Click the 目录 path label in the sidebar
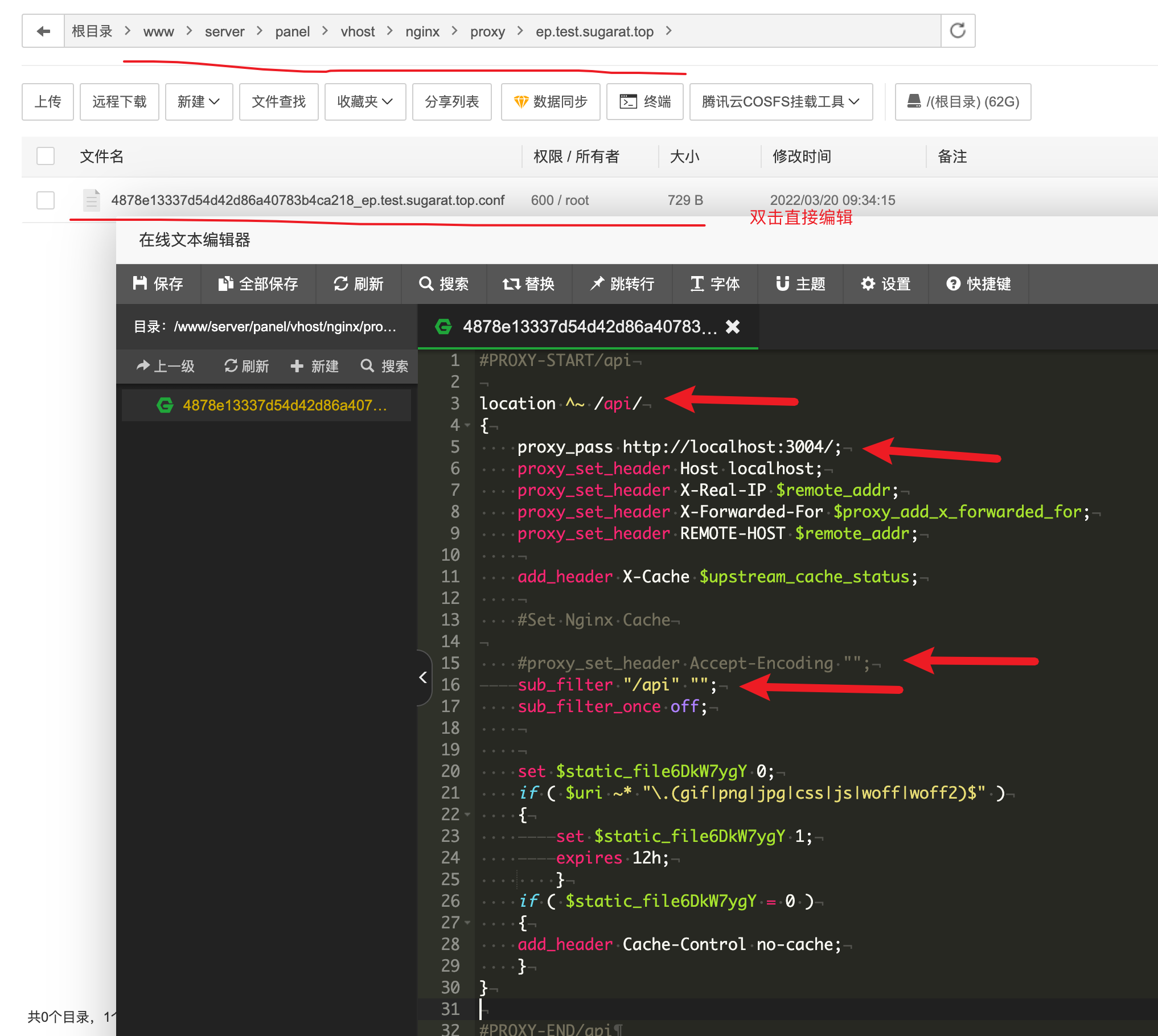This screenshot has width=1158, height=1036. point(265,327)
